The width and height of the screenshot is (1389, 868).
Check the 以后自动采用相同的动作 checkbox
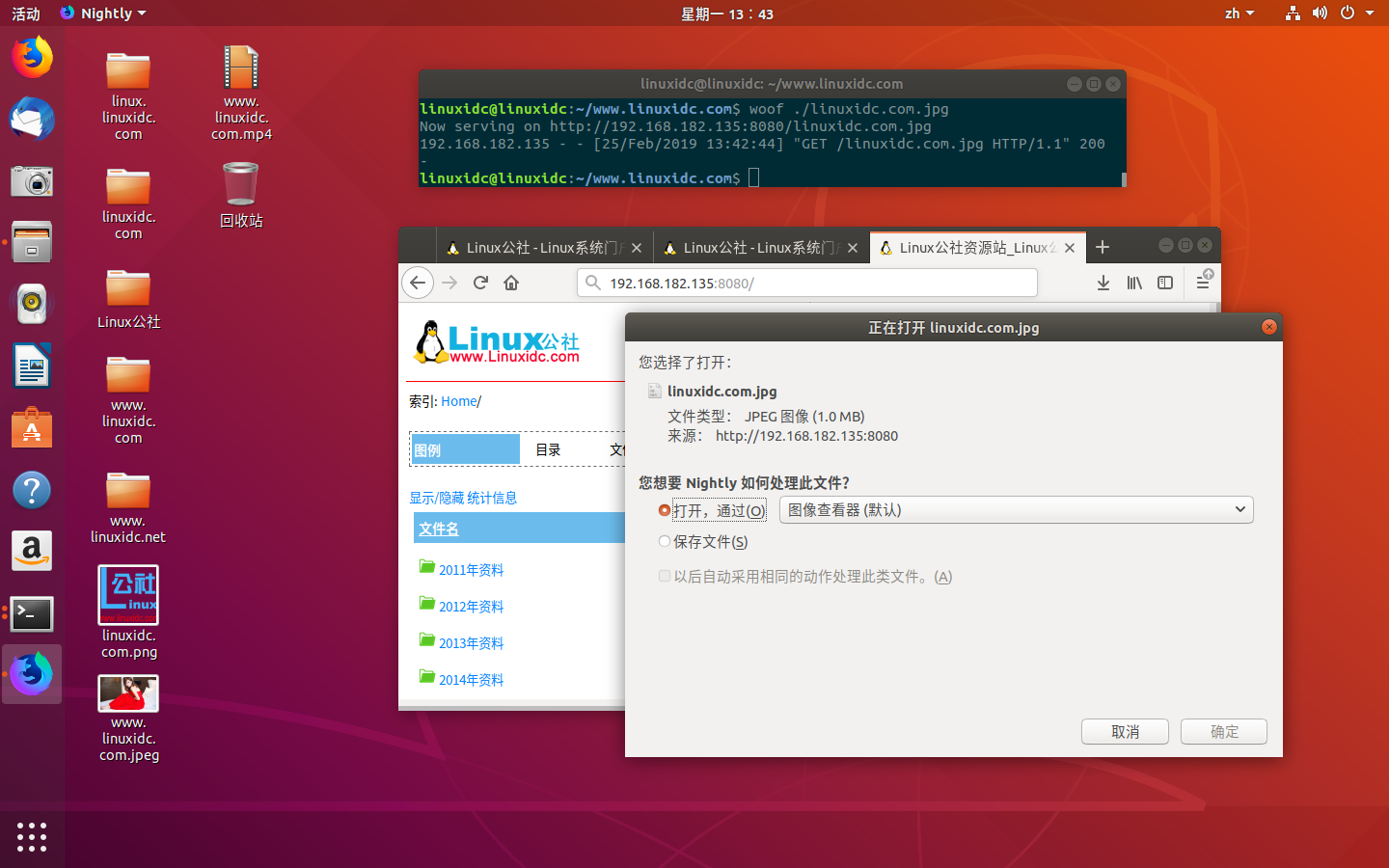pos(665,576)
